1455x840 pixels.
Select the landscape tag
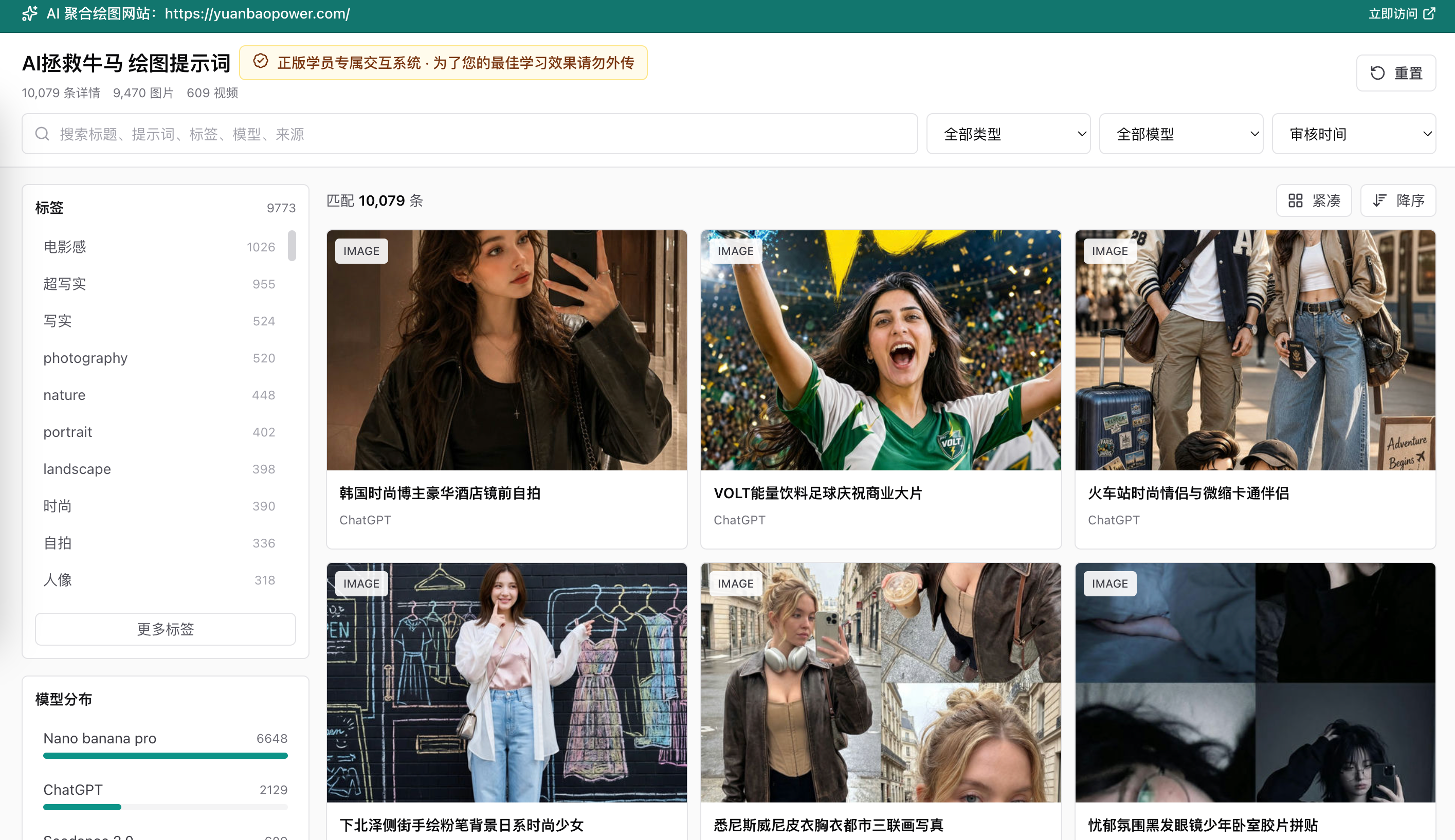pos(159,469)
